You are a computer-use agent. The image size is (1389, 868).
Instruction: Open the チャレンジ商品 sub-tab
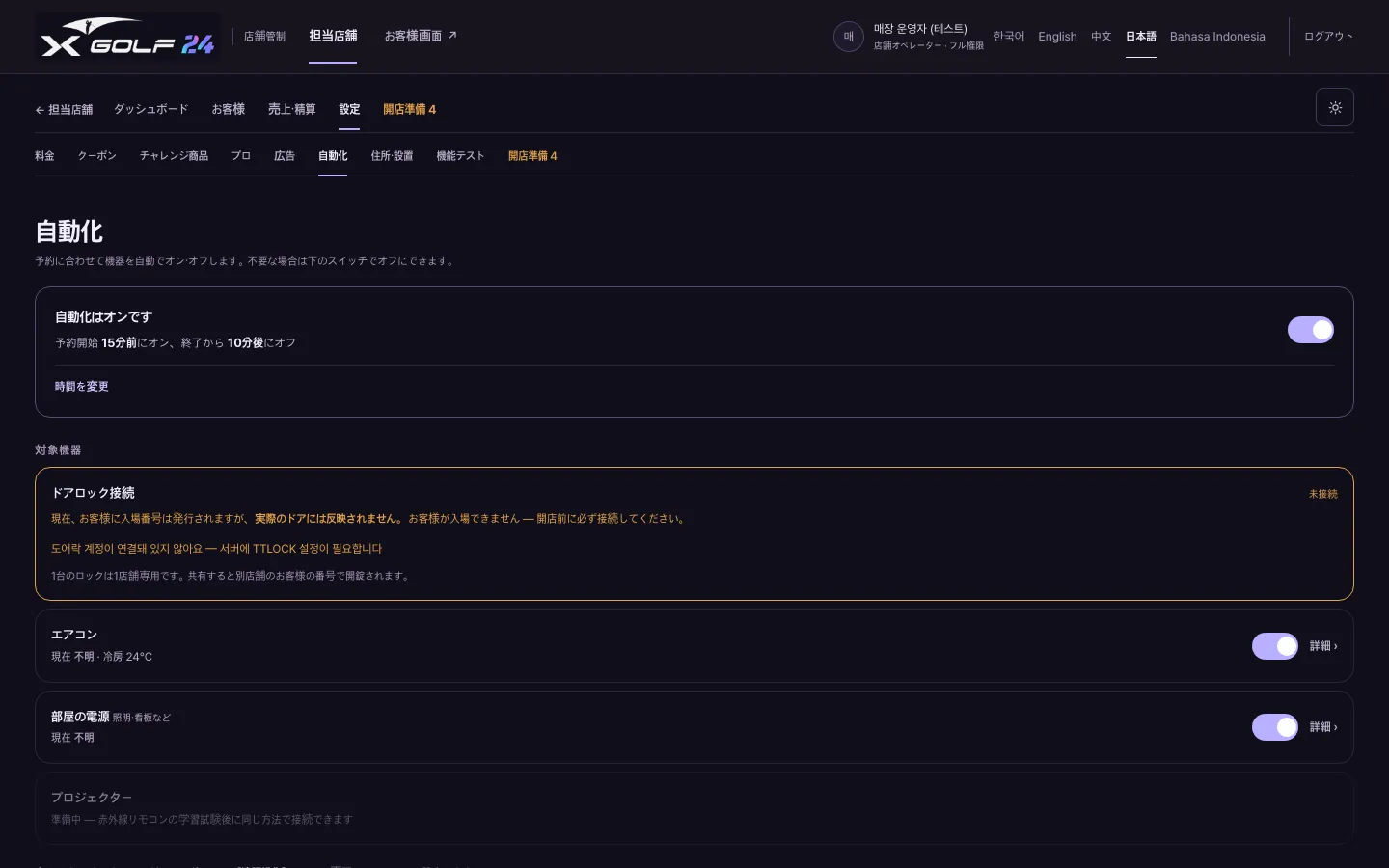[x=174, y=156]
